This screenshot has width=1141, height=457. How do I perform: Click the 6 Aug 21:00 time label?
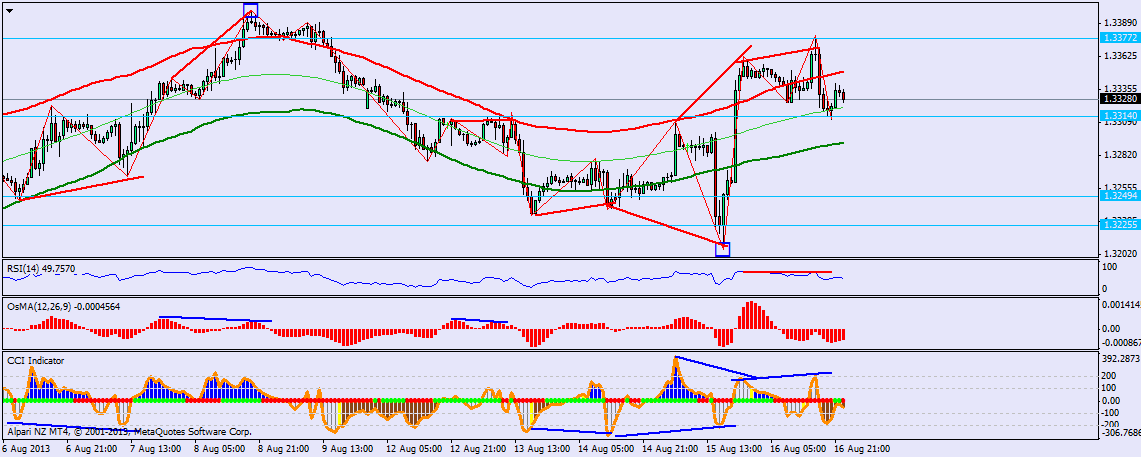(x=91, y=448)
